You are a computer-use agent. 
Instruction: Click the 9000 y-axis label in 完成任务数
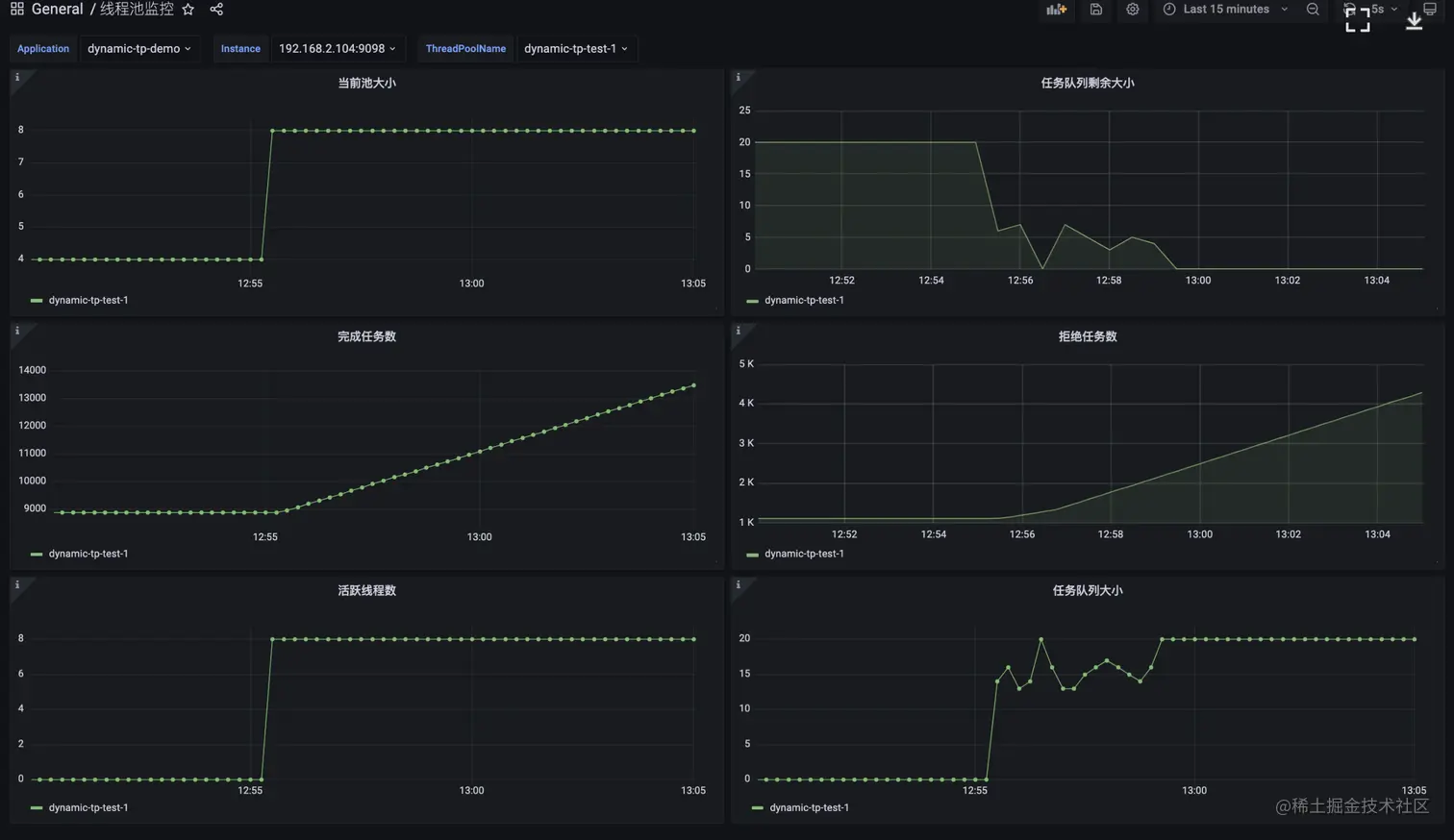tap(35, 508)
